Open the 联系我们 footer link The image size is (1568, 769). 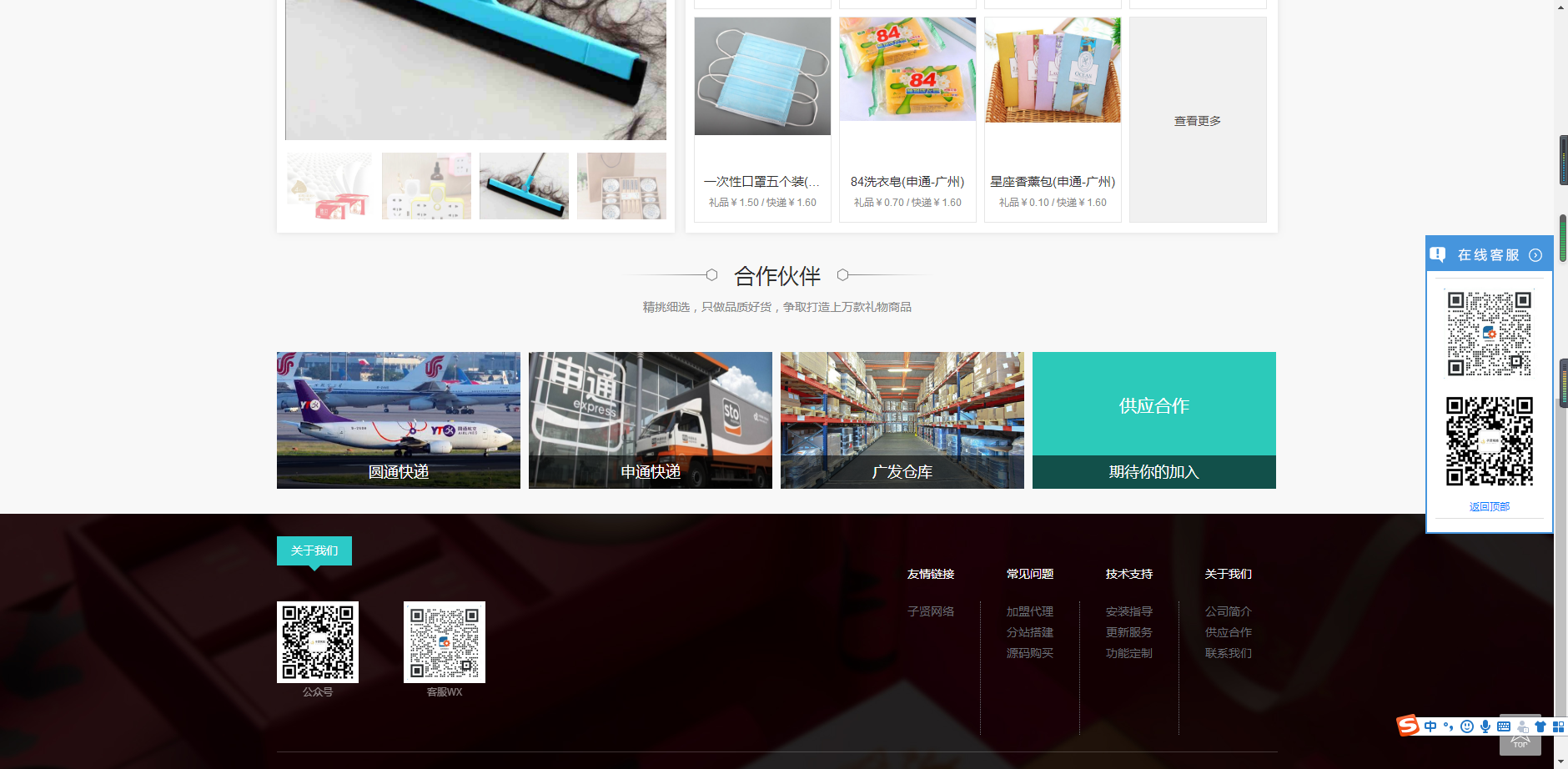pos(1229,653)
